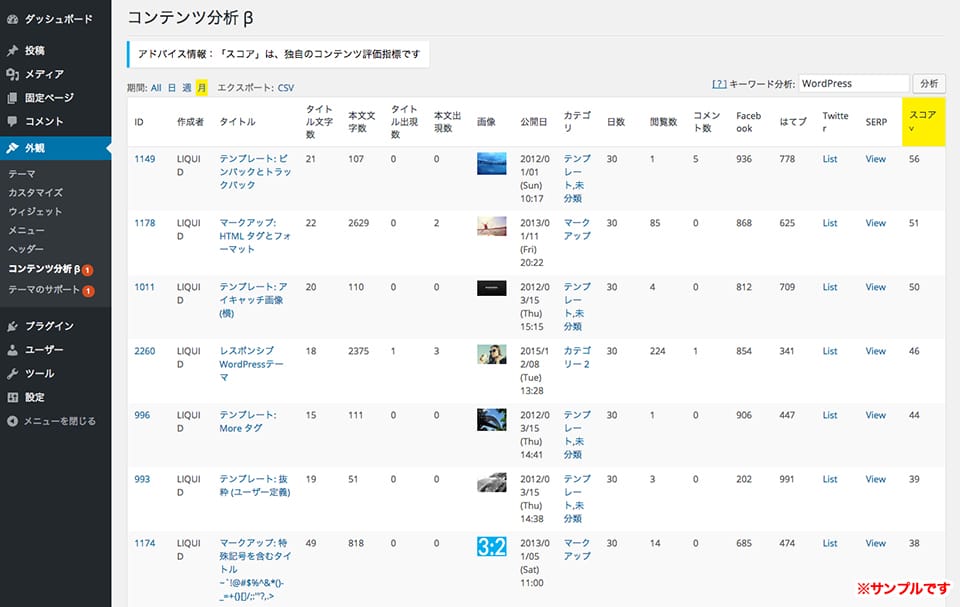Filter period by 月 (month)
960x607 pixels.
pos(201,88)
